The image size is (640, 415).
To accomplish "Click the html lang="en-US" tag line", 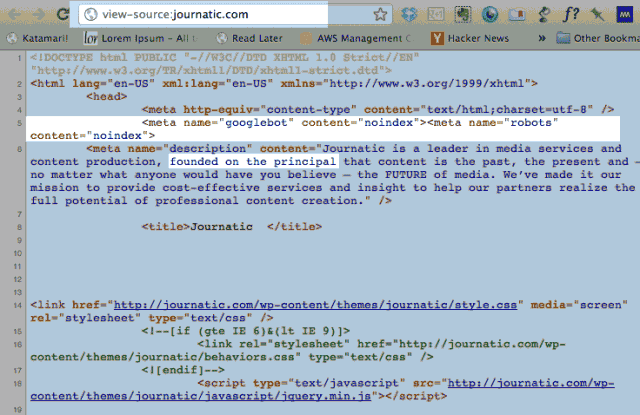I will click(x=284, y=84).
